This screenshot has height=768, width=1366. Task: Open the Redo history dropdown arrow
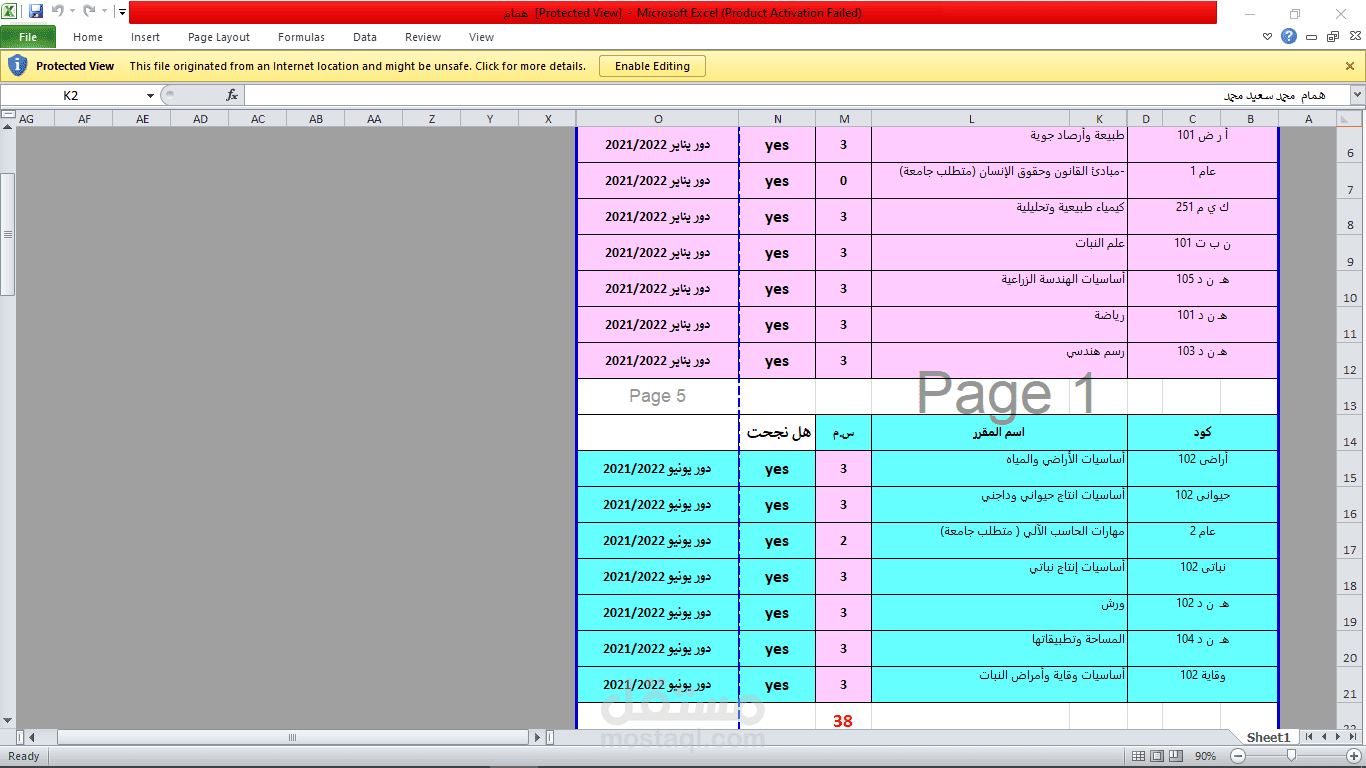104,12
